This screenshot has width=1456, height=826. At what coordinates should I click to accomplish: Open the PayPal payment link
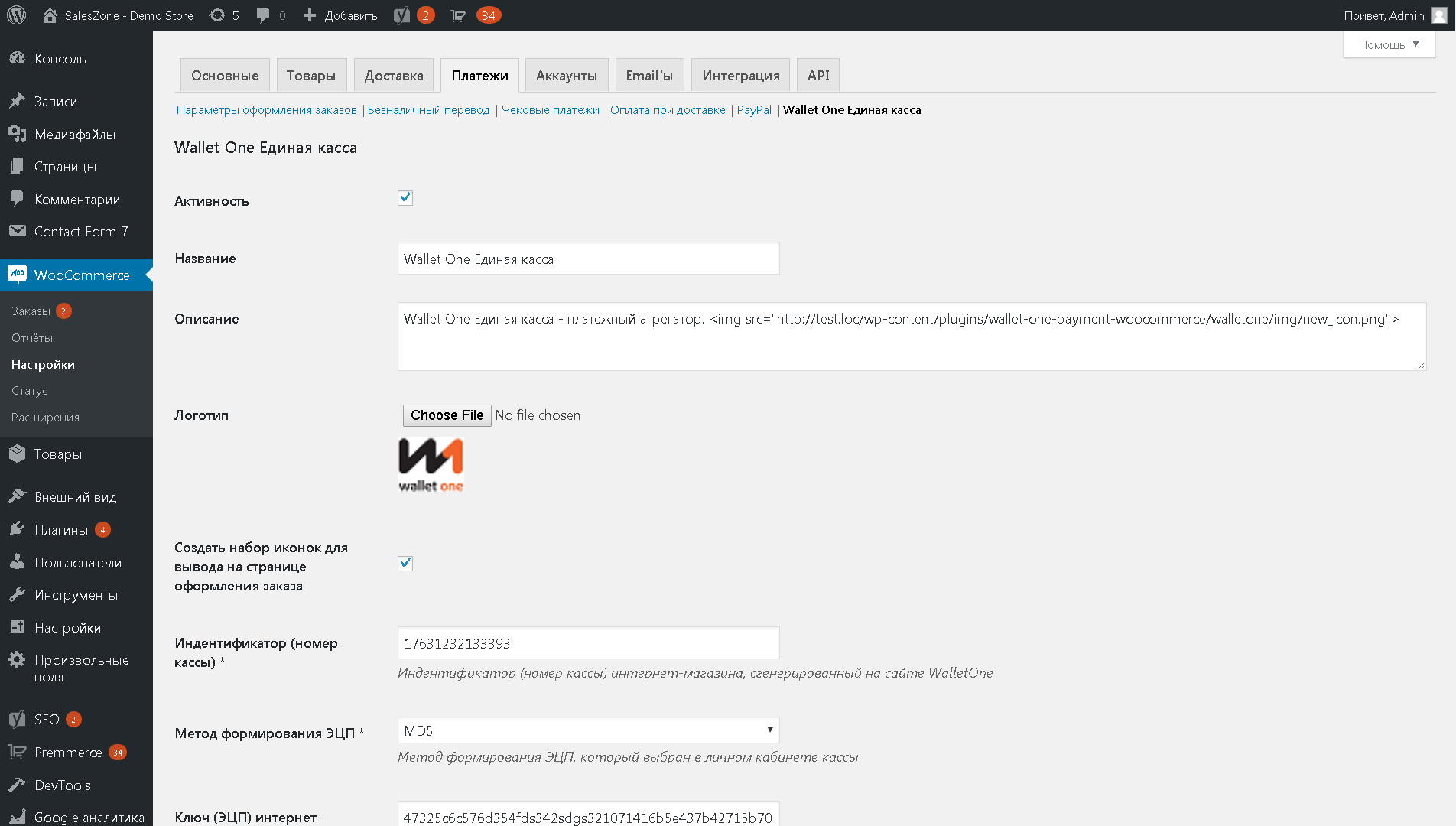coord(754,110)
